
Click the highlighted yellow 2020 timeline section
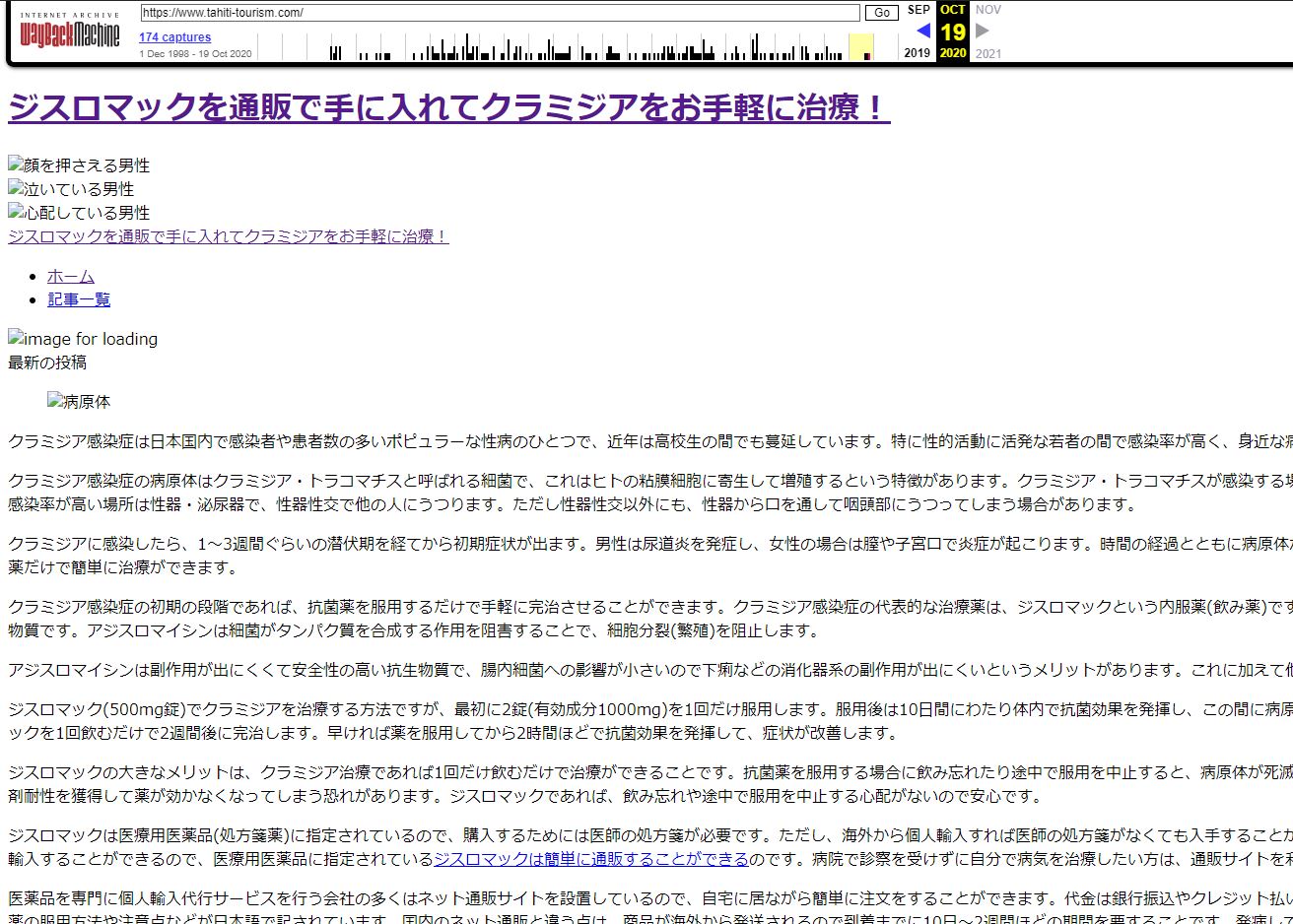coord(860,46)
